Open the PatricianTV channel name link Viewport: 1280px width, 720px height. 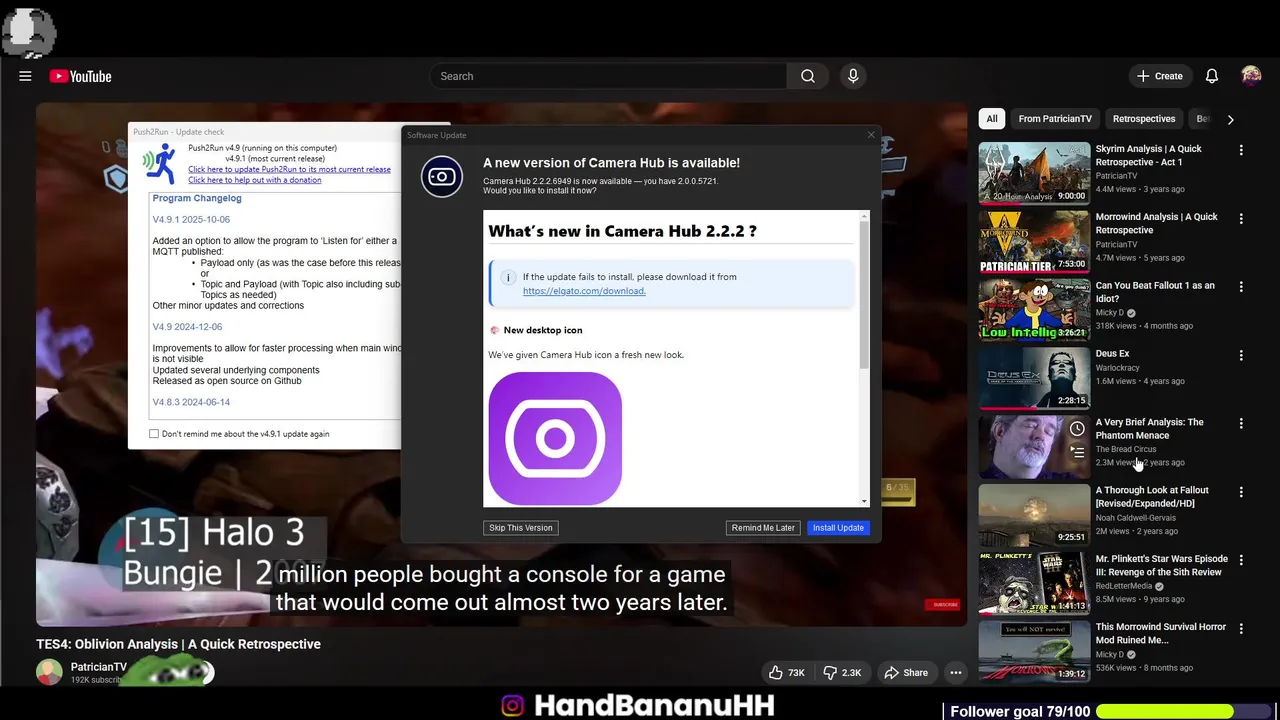tap(99, 667)
